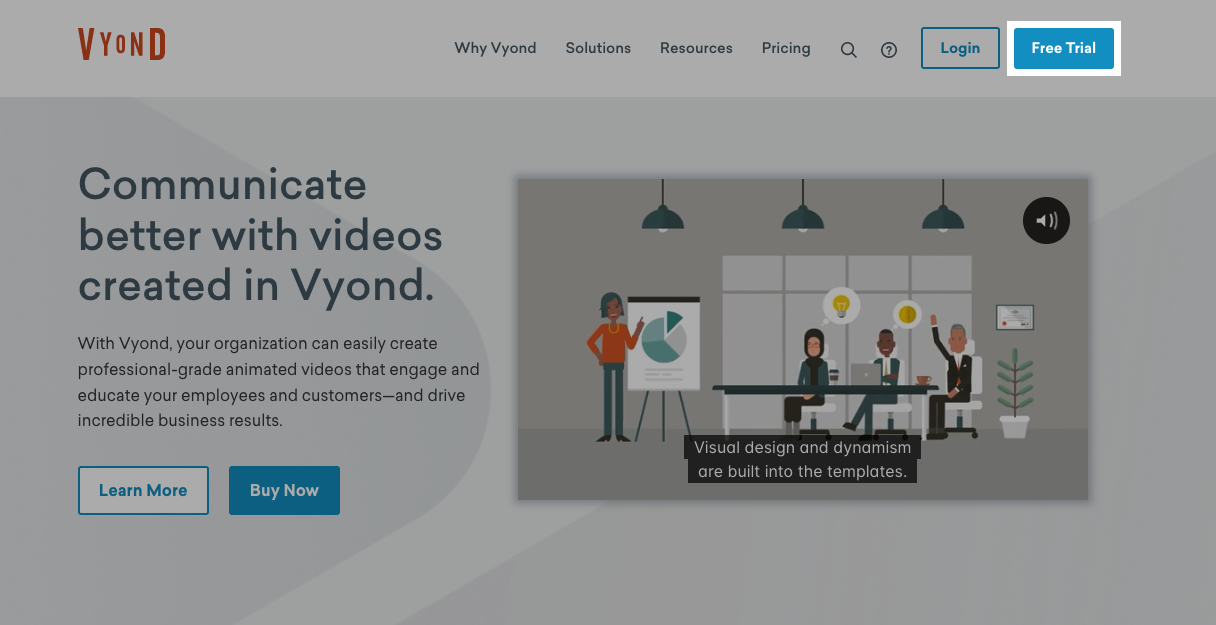Click the 'Visual design and dynamism' caption
1216x625 pixels.
tap(803, 460)
